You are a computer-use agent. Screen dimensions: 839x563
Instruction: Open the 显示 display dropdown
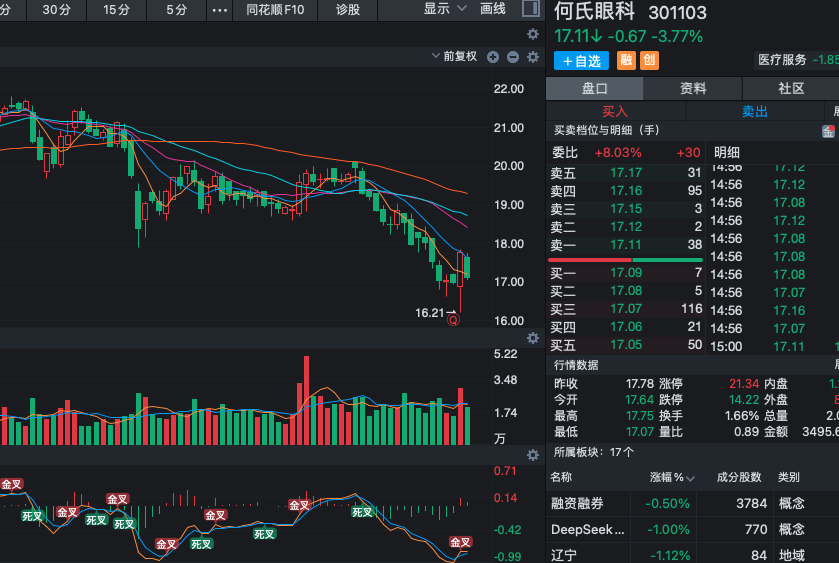(445, 9)
